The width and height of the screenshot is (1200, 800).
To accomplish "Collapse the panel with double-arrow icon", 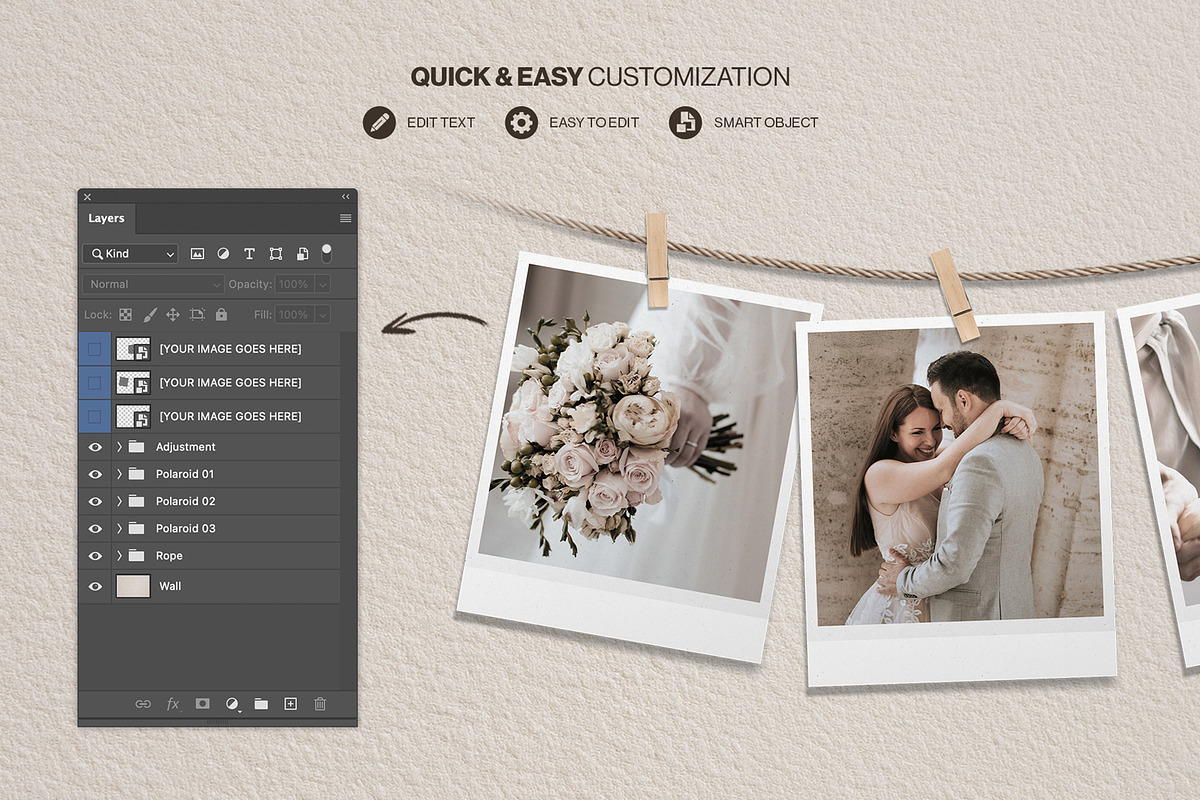I will 346,197.
